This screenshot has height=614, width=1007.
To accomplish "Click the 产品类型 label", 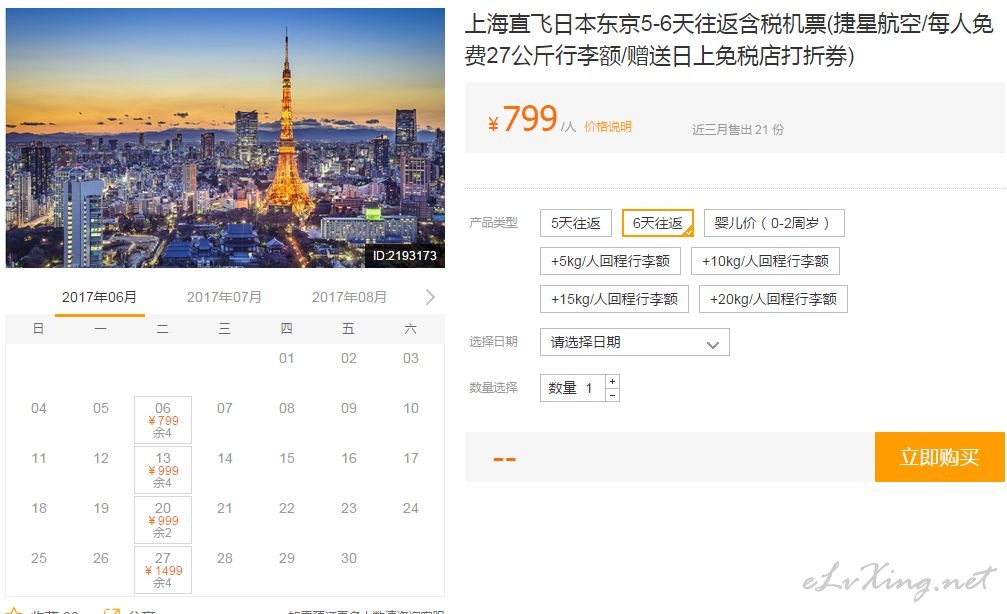I will pyautogui.click(x=493, y=223).
